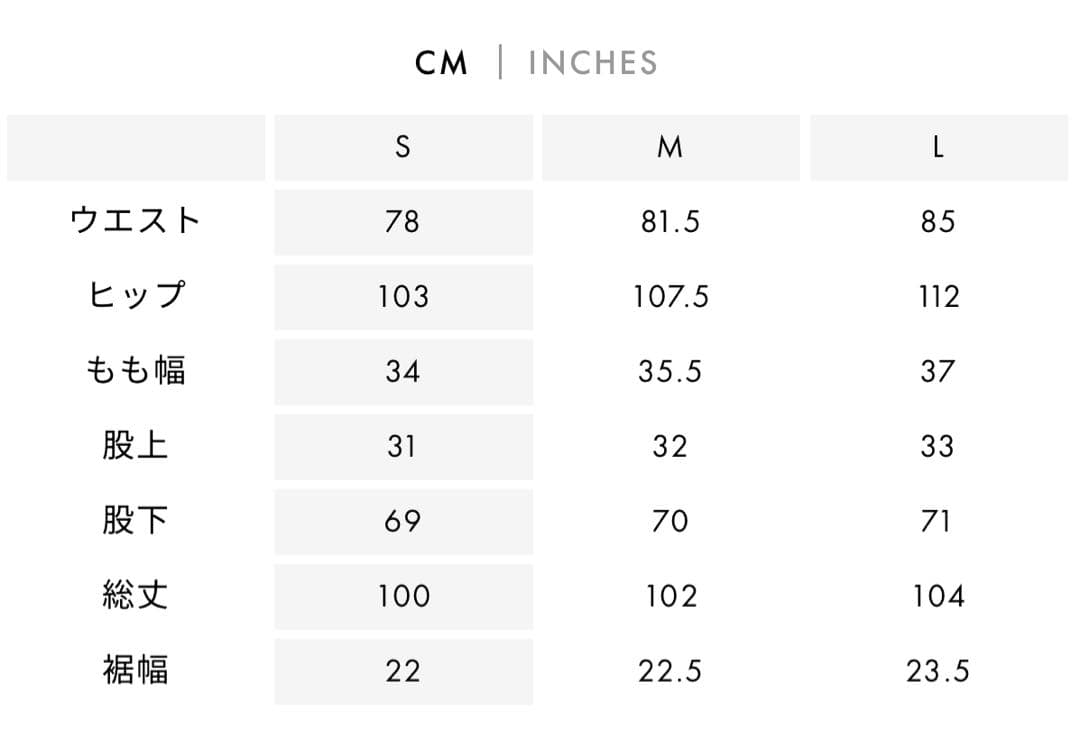1080x743 pixels.
Task: Click the thigh width value 35.5
Action: pyautogui.click(x=670, y=372)
